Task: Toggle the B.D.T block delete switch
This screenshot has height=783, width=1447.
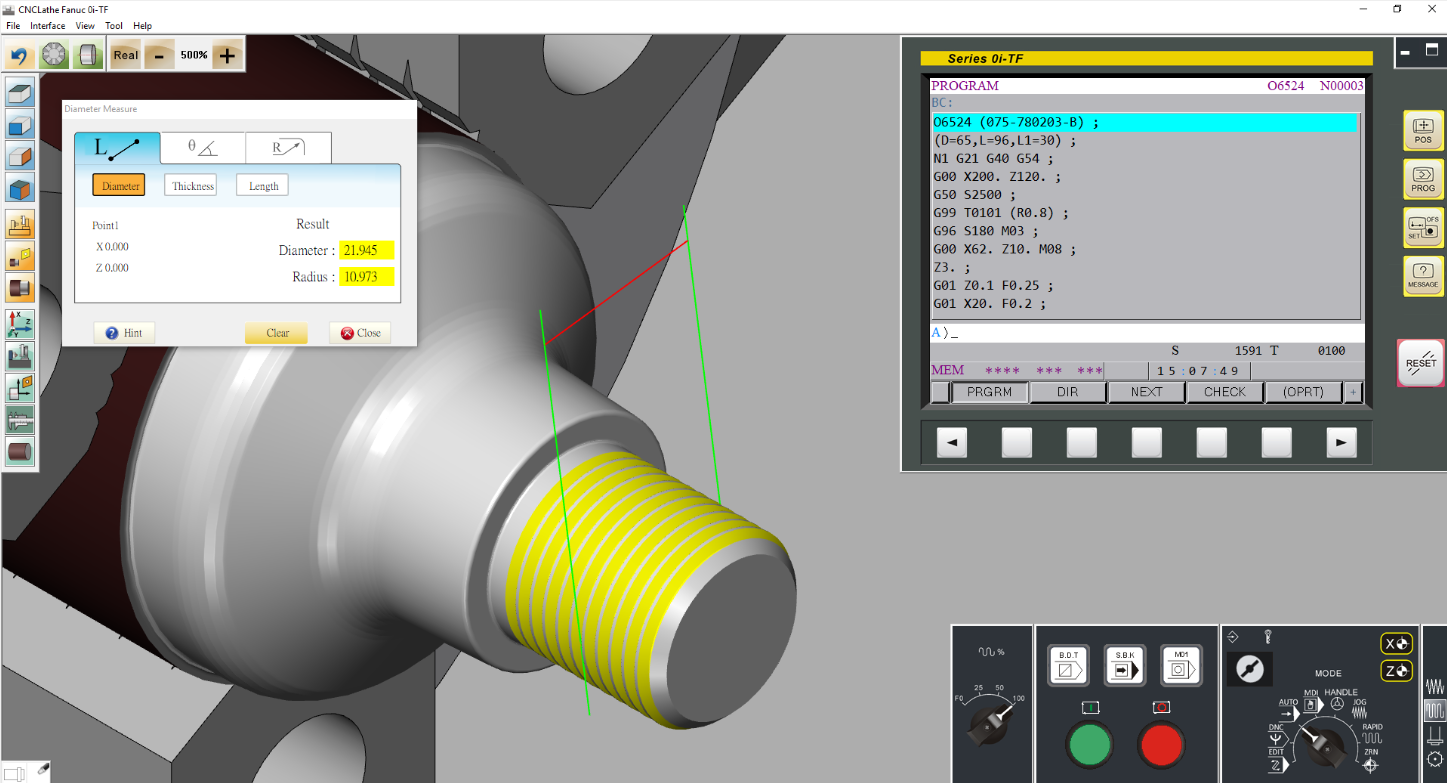Action: [x=1067, y=666]
